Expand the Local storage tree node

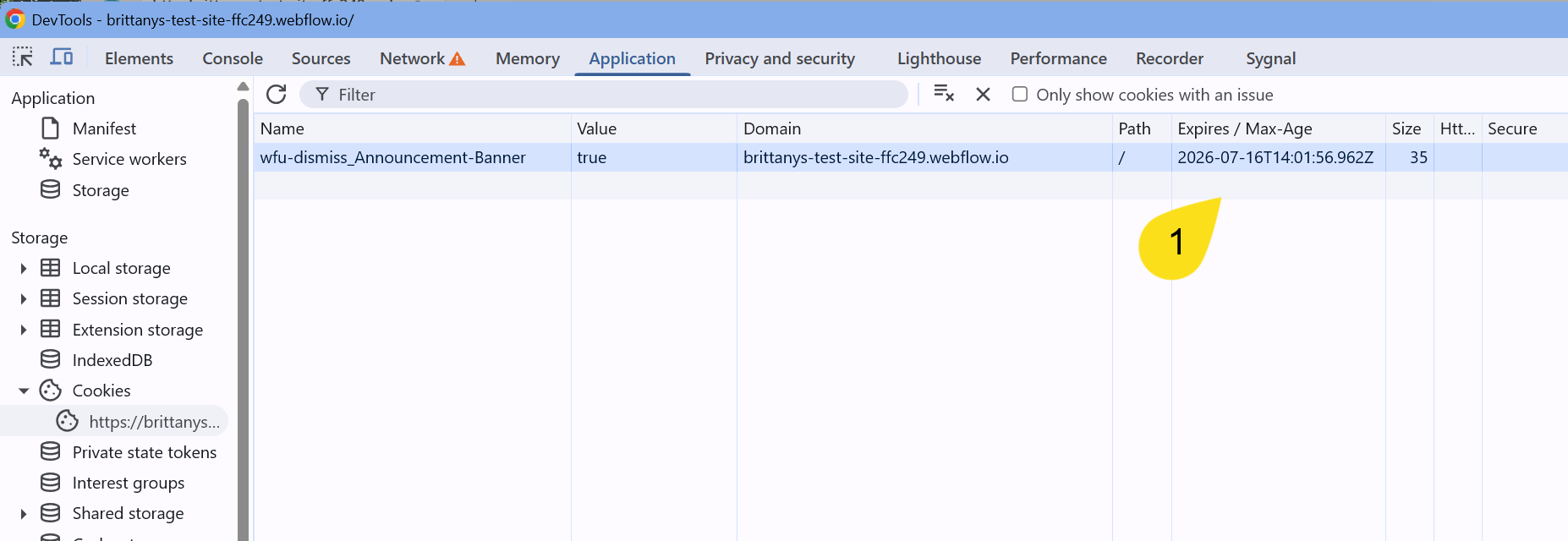24,269
